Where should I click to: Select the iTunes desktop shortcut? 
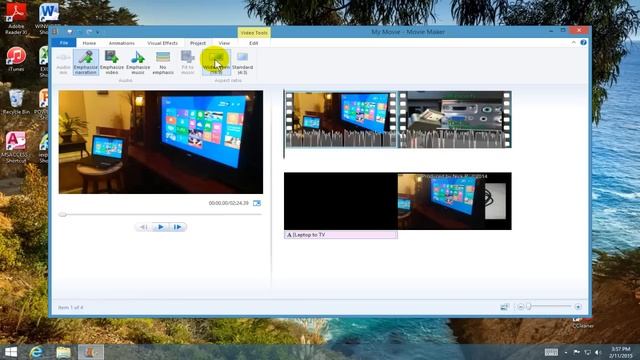tap(16, 59)
